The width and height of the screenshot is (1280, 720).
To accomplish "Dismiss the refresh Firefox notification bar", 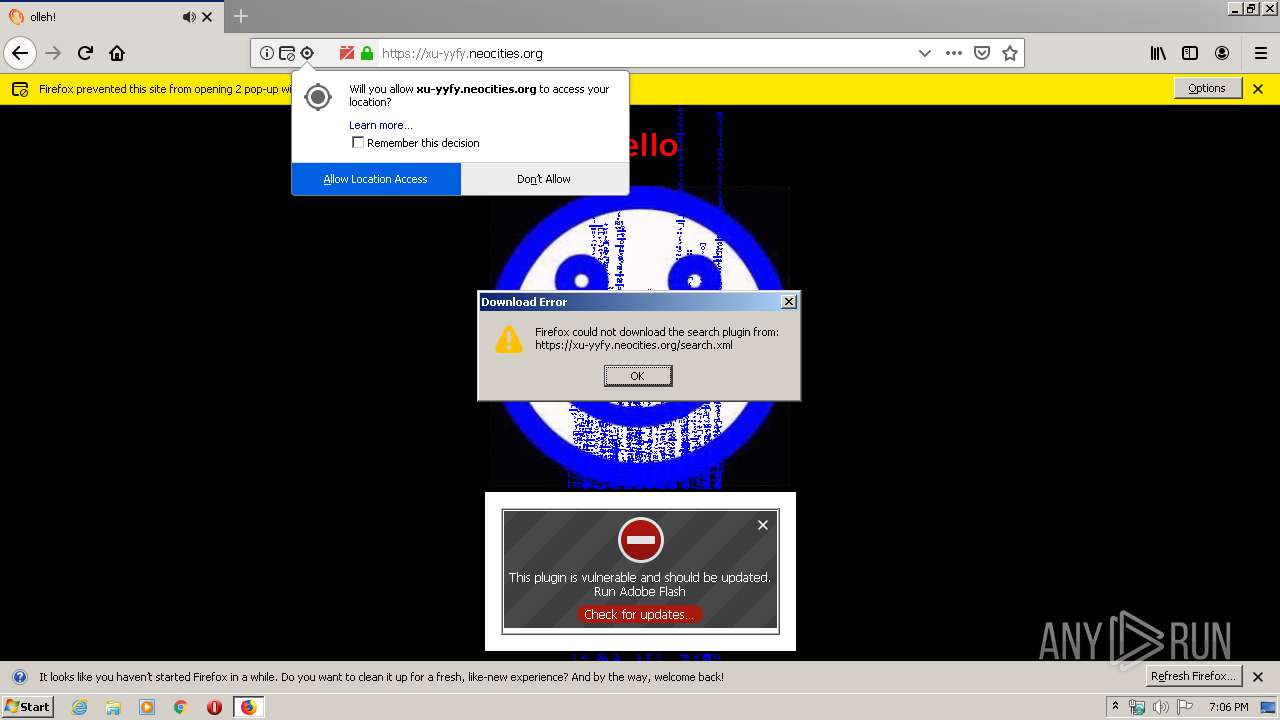I will pos(1258,677).
